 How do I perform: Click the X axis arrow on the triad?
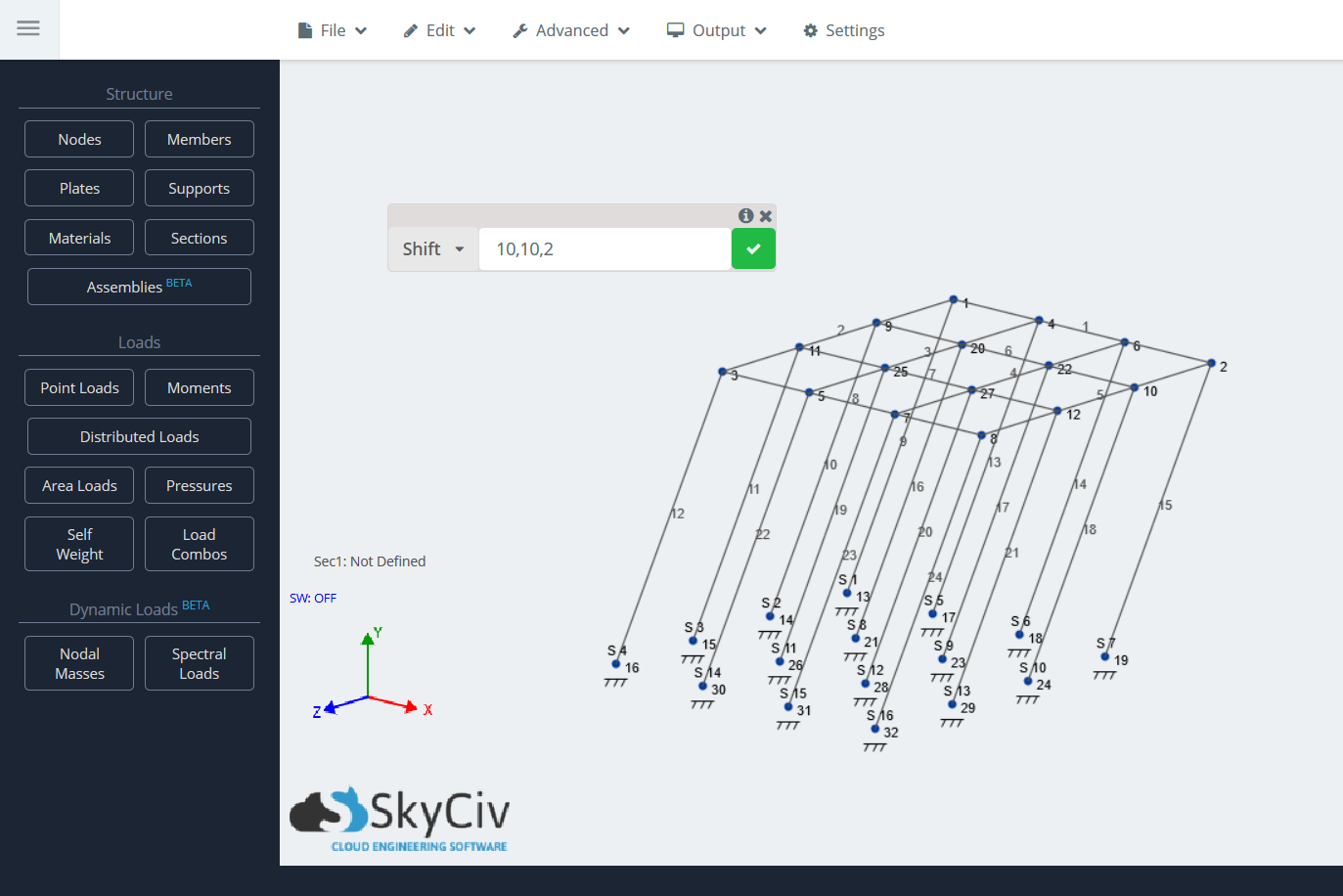point(412,707)
